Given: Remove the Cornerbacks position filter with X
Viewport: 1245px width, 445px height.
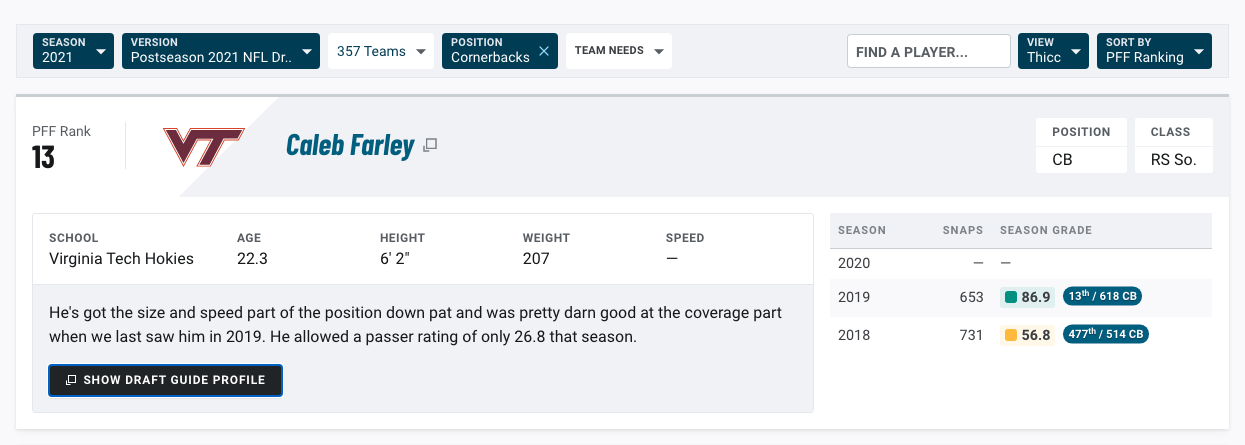Looking at the screenshot, I should pos(544,51).
